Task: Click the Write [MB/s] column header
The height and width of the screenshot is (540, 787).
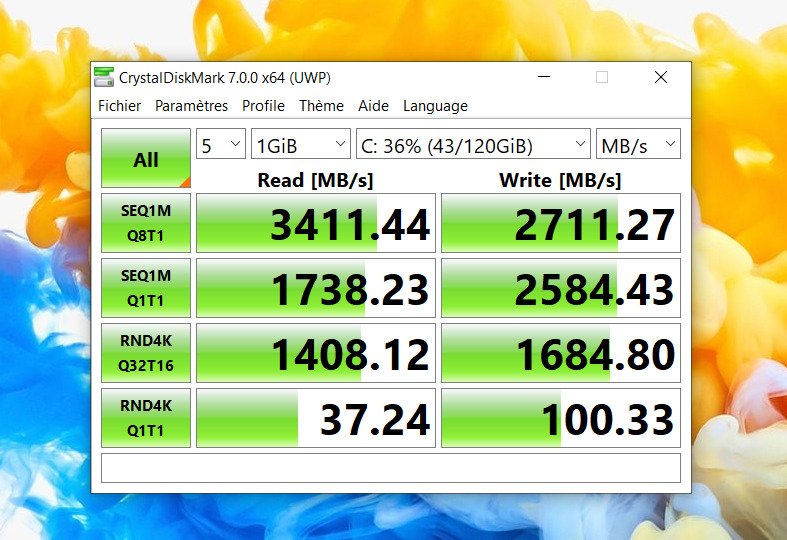Action: pyautogui.click(x=560, y=180)
